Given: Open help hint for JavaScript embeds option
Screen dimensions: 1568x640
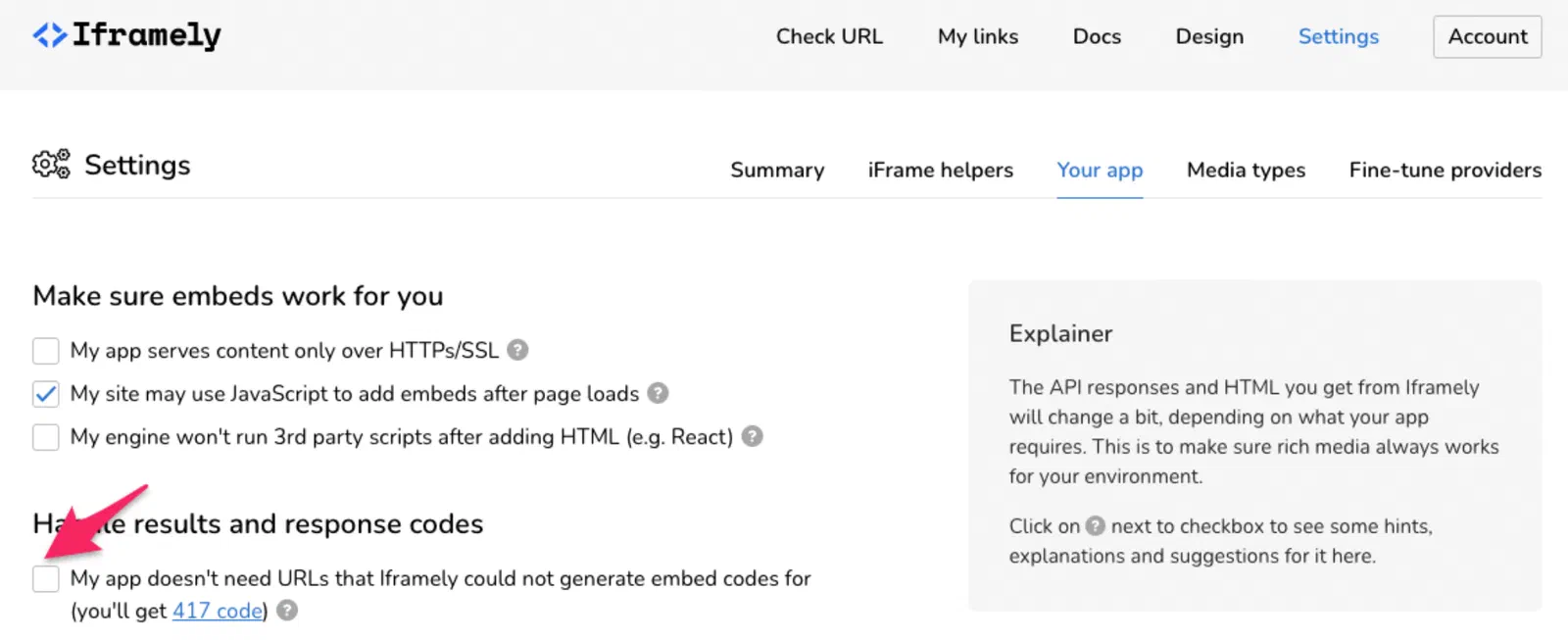Looking at the screenshot, I should click(x=659, y=393).
